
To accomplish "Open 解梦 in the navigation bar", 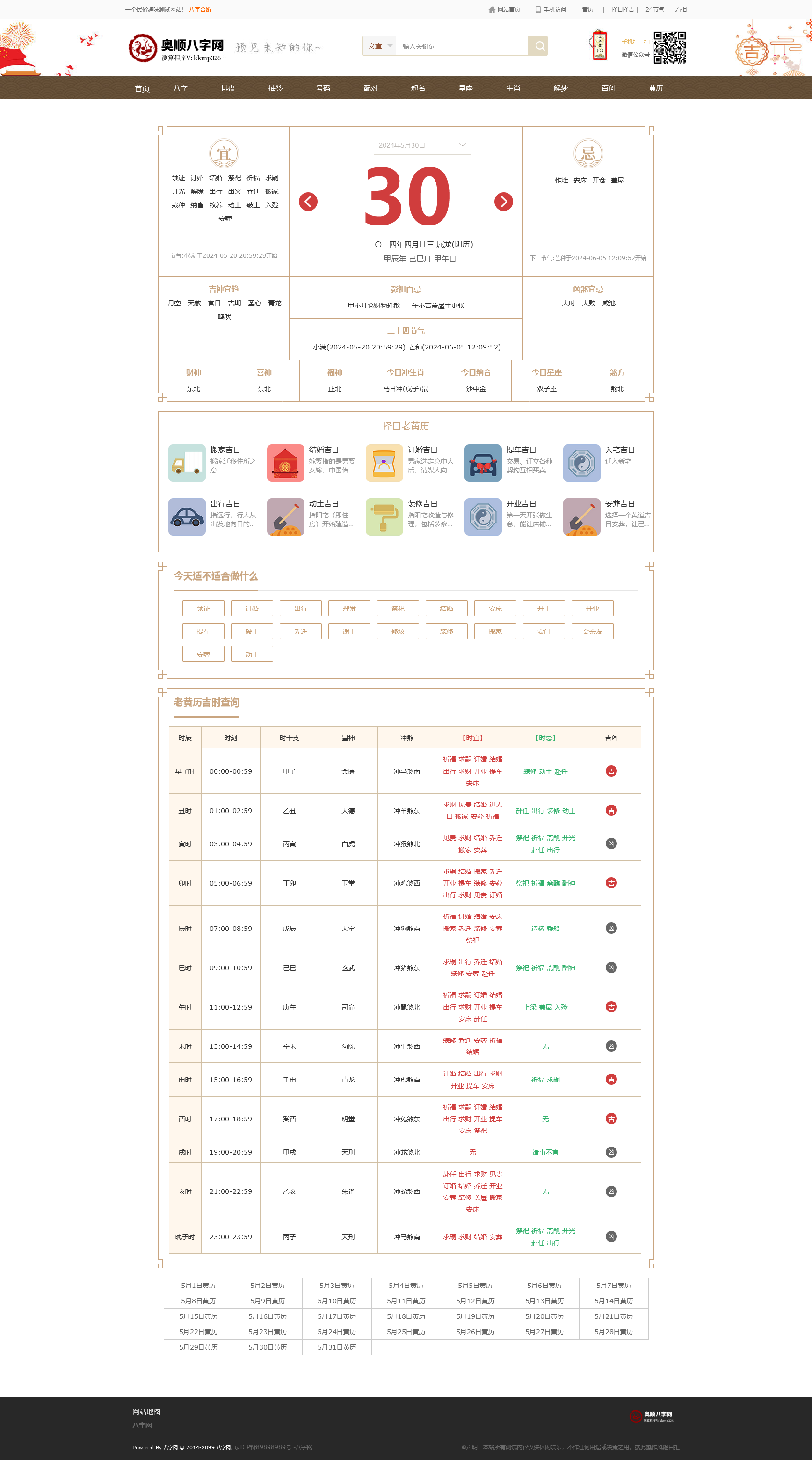I will click(560, 88).
